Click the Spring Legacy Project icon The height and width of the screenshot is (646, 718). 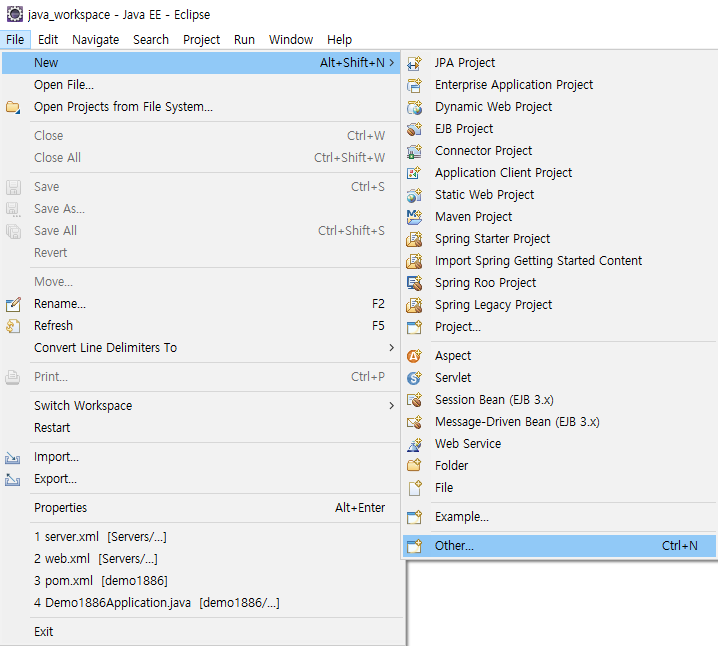coord(414,305)
